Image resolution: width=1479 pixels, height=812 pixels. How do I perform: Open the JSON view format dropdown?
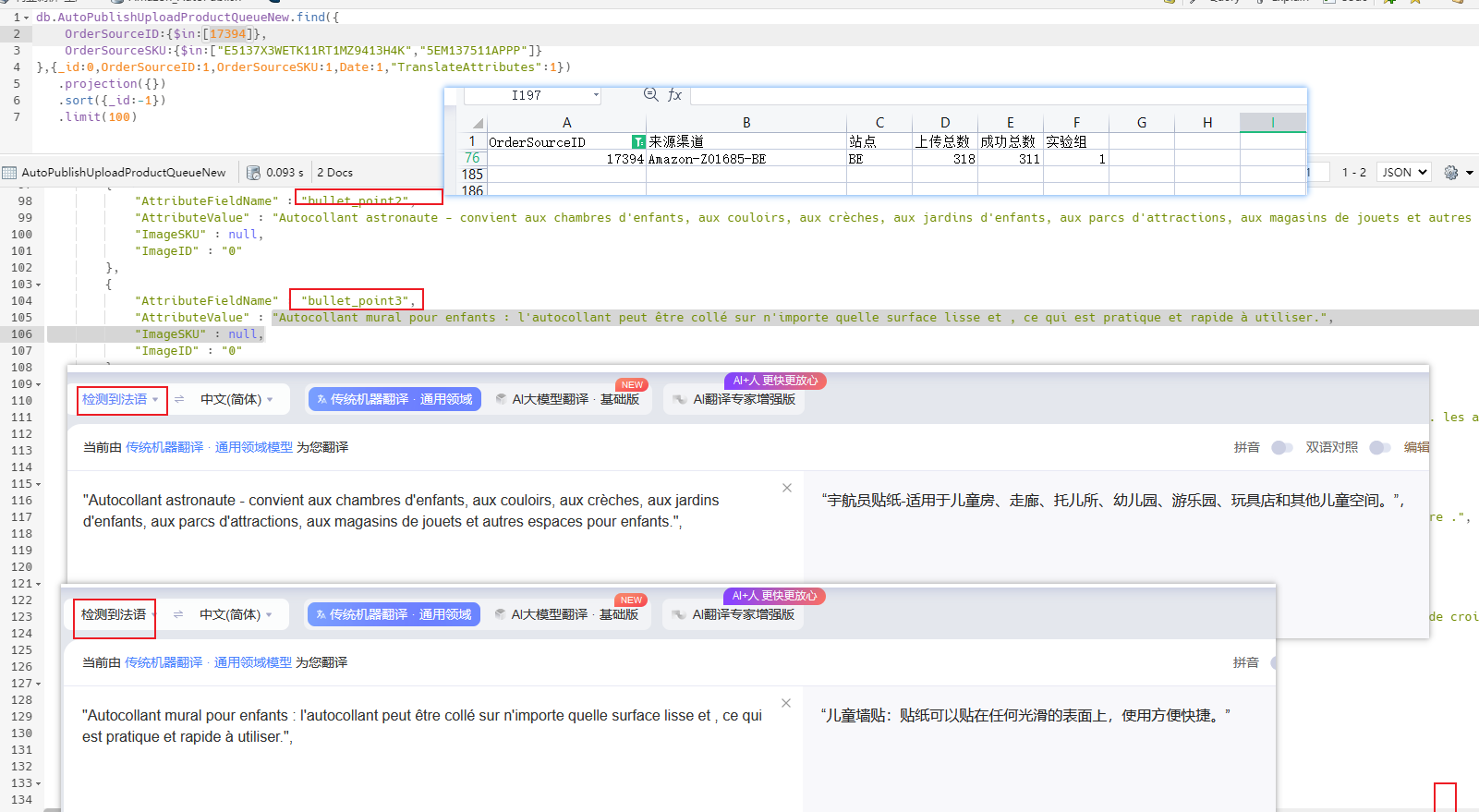pos(1403,173)
